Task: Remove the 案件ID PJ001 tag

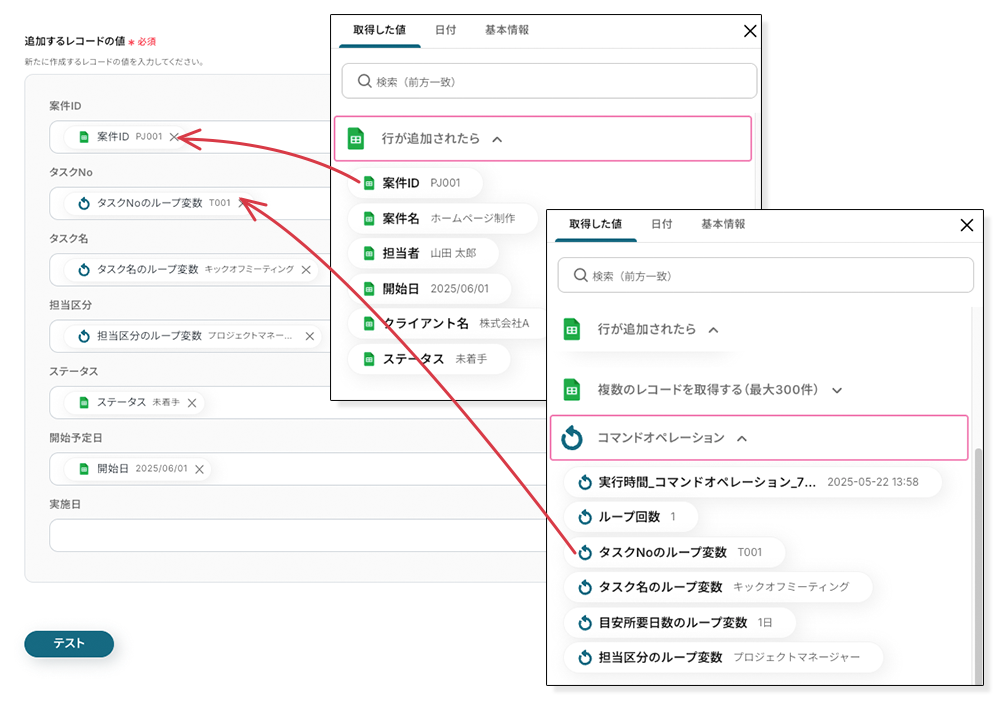Action: [x=174, y=137]
